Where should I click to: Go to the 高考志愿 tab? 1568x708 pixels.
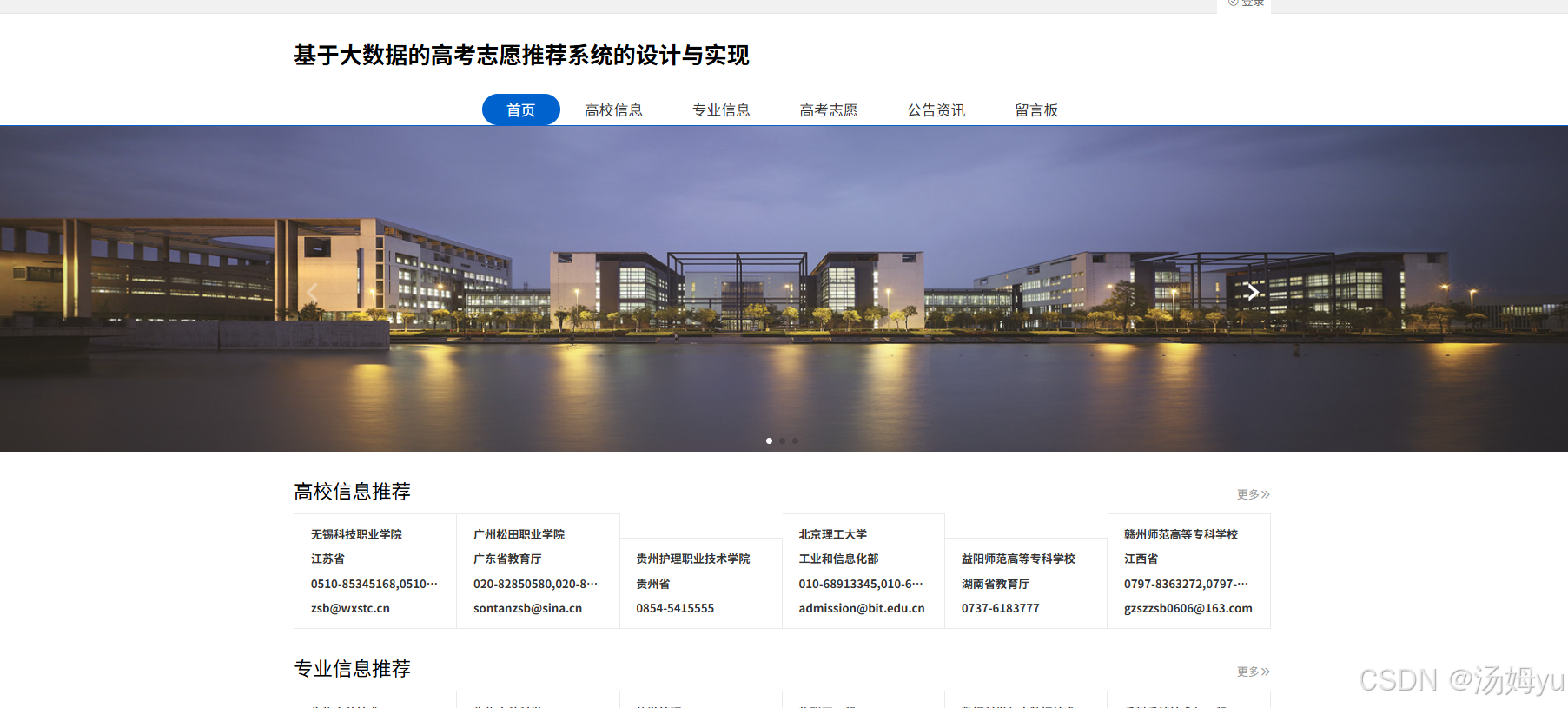pyautogui.click(x=829, y=109)
